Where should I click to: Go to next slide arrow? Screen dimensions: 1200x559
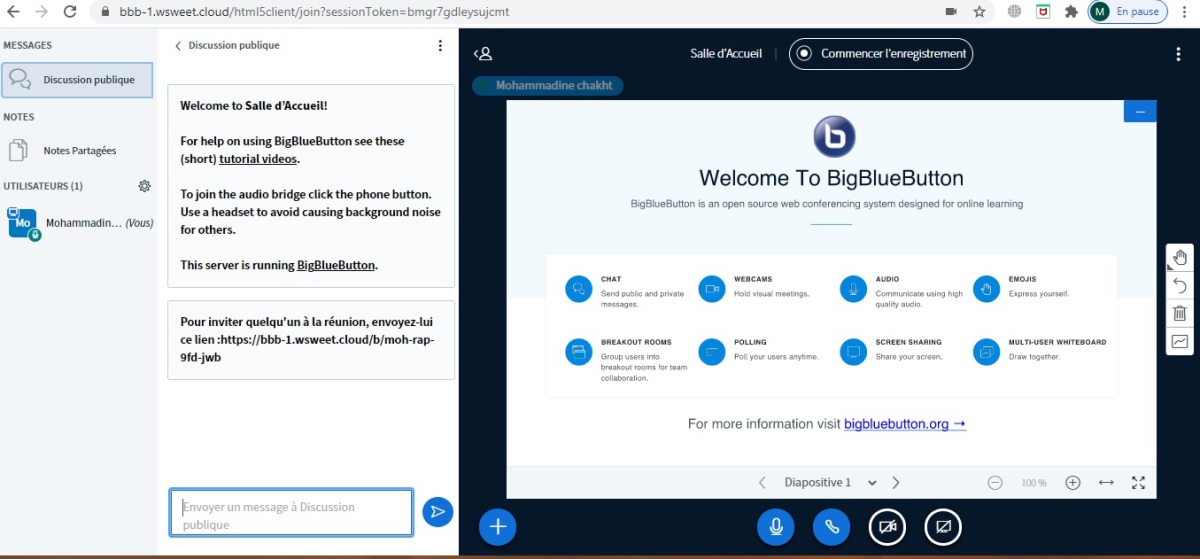coord(896,482)
